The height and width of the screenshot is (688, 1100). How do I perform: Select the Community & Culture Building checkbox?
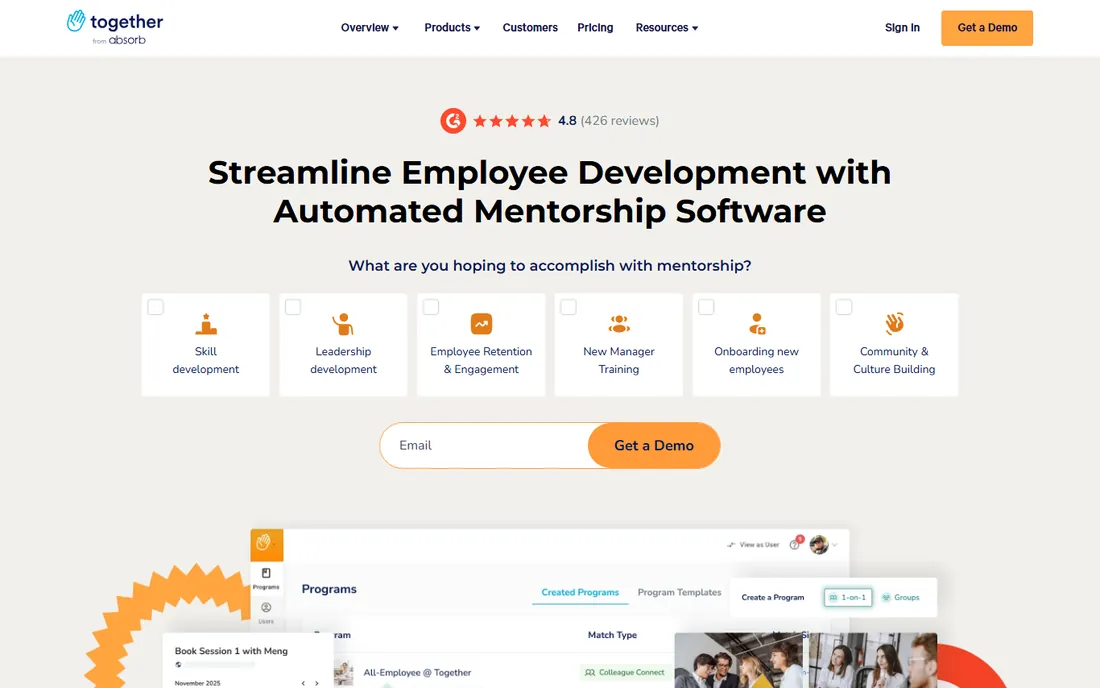click(x=844, y=307)
